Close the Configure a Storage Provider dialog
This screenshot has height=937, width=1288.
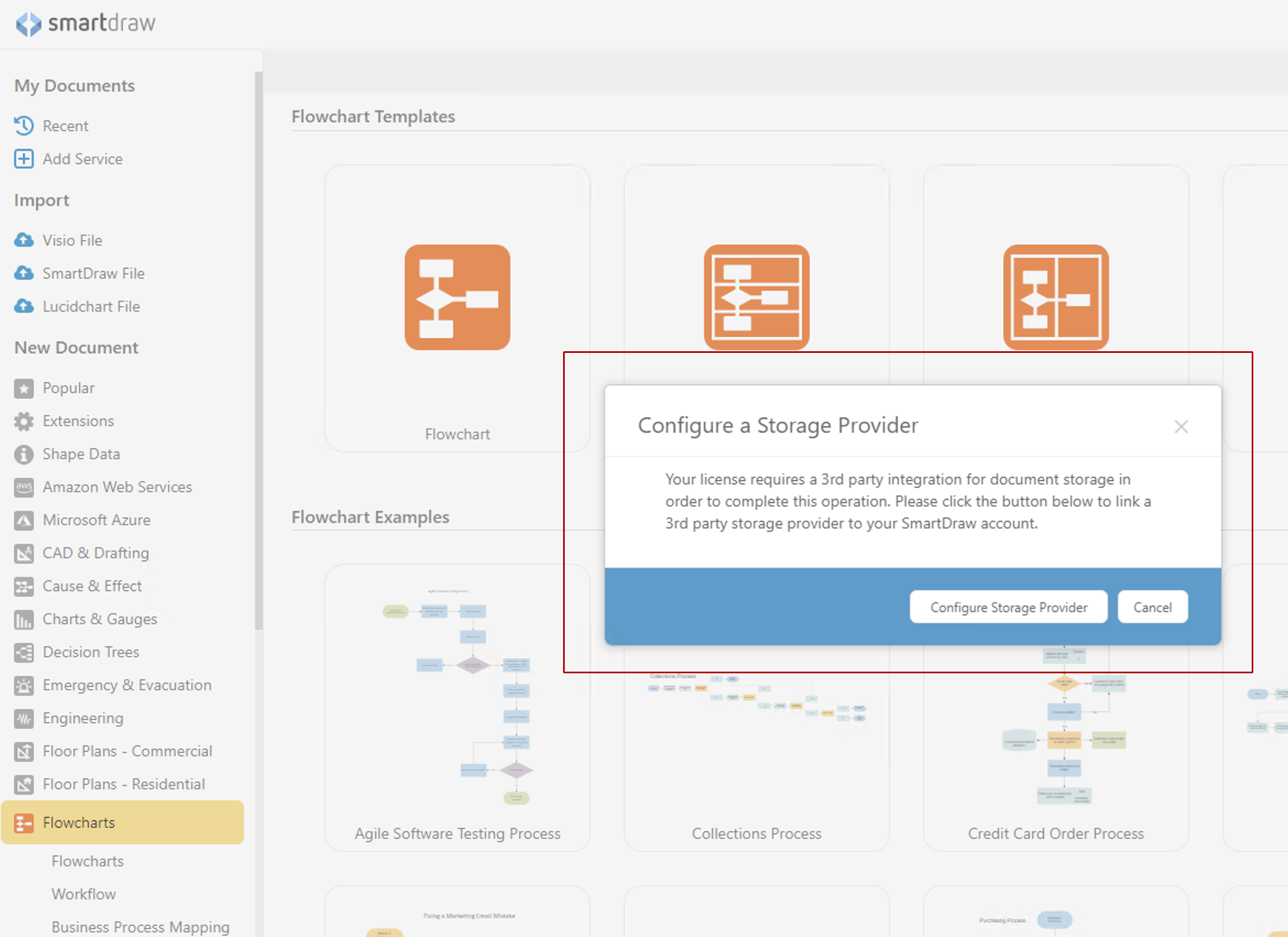(x=1181, y=427)
